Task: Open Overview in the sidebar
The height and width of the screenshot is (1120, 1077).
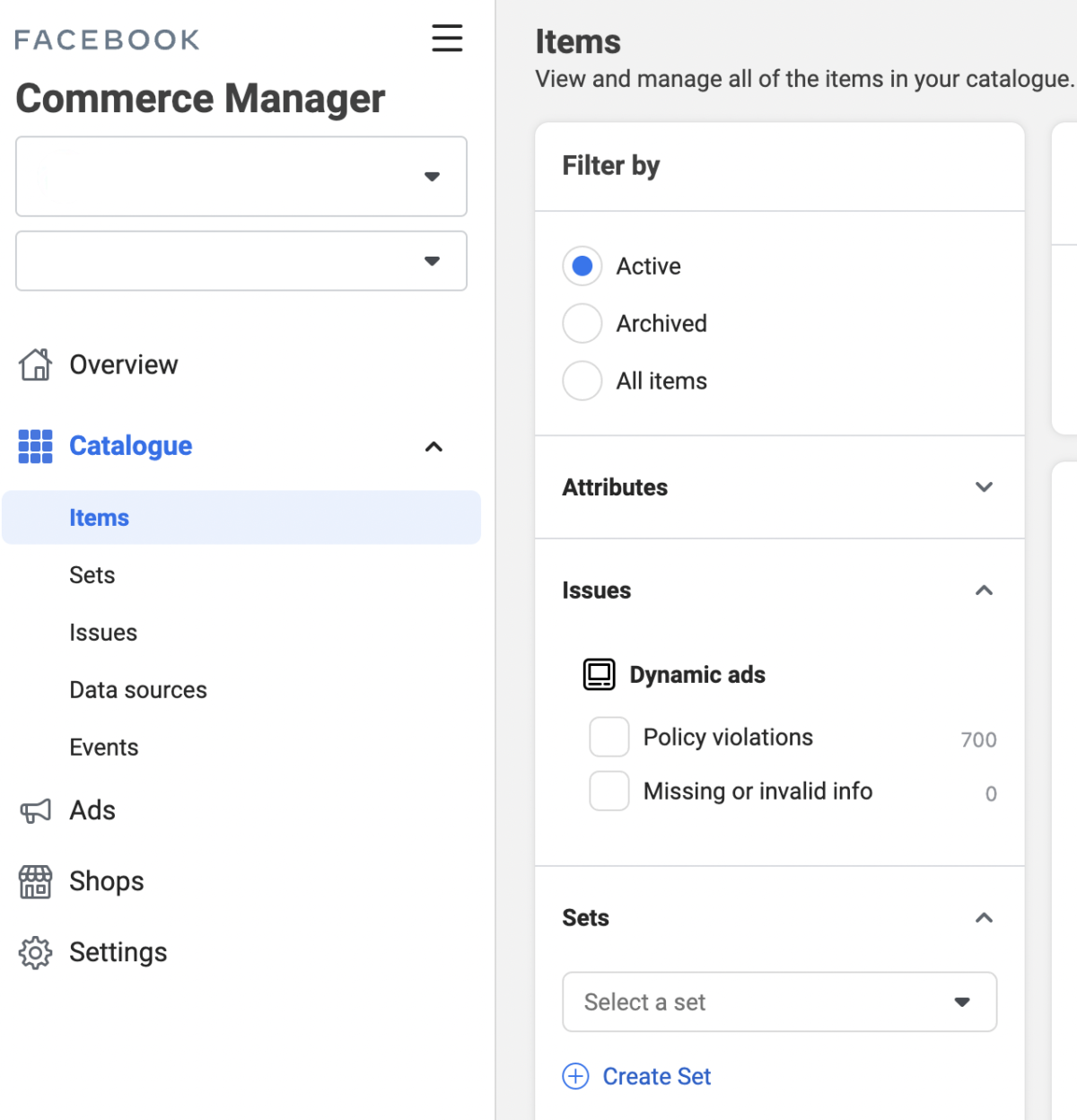Action: 124,364
